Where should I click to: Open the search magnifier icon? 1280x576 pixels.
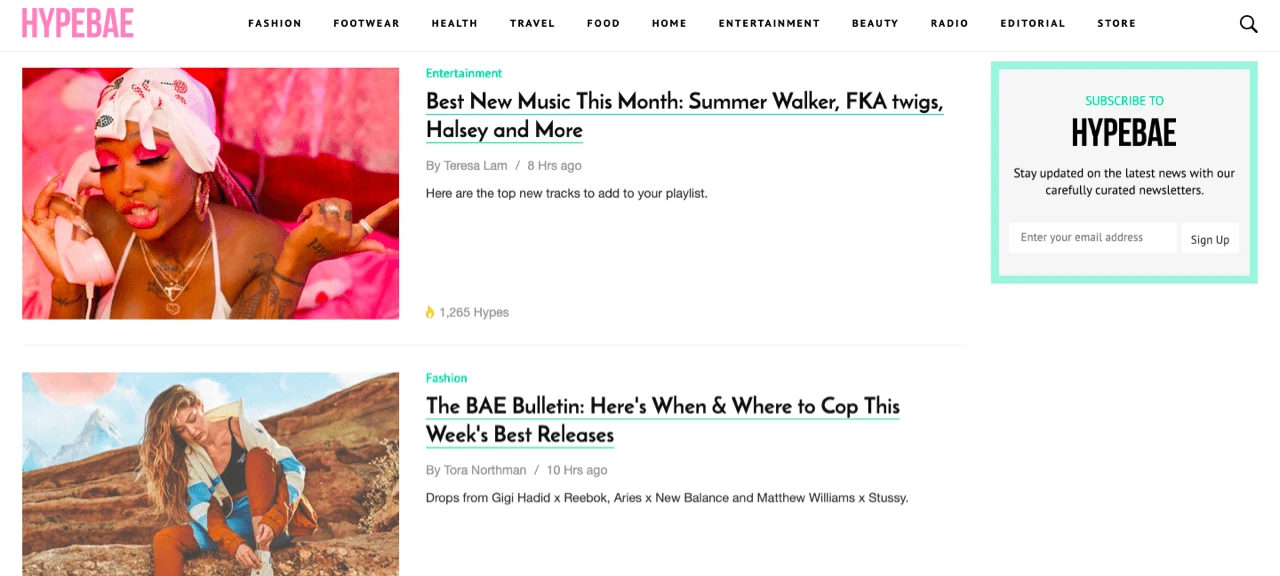click(x=1248, y=24)
